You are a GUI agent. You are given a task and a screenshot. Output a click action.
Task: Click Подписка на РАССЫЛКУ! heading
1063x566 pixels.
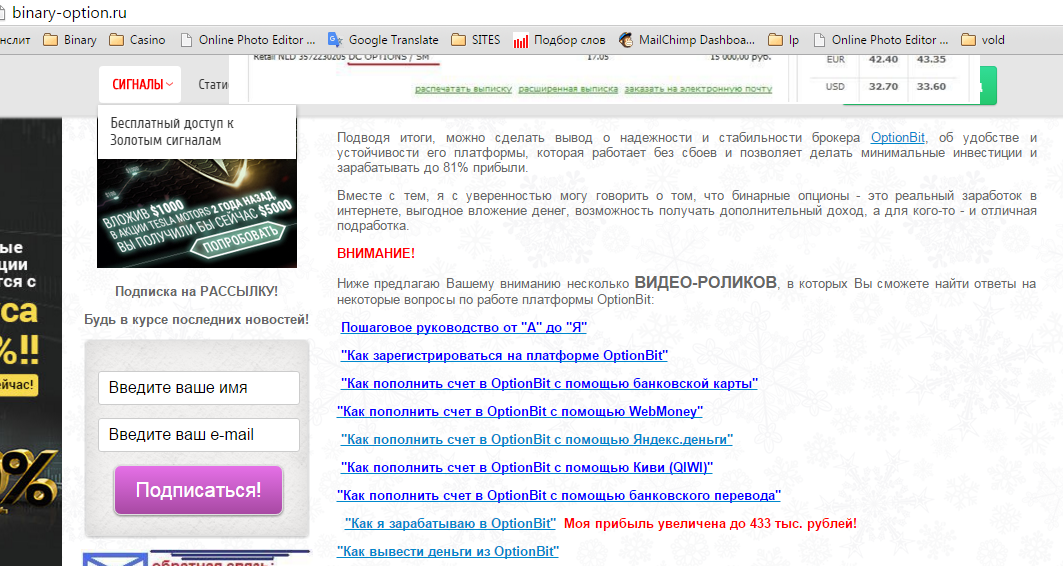click(x=197, y=291)
